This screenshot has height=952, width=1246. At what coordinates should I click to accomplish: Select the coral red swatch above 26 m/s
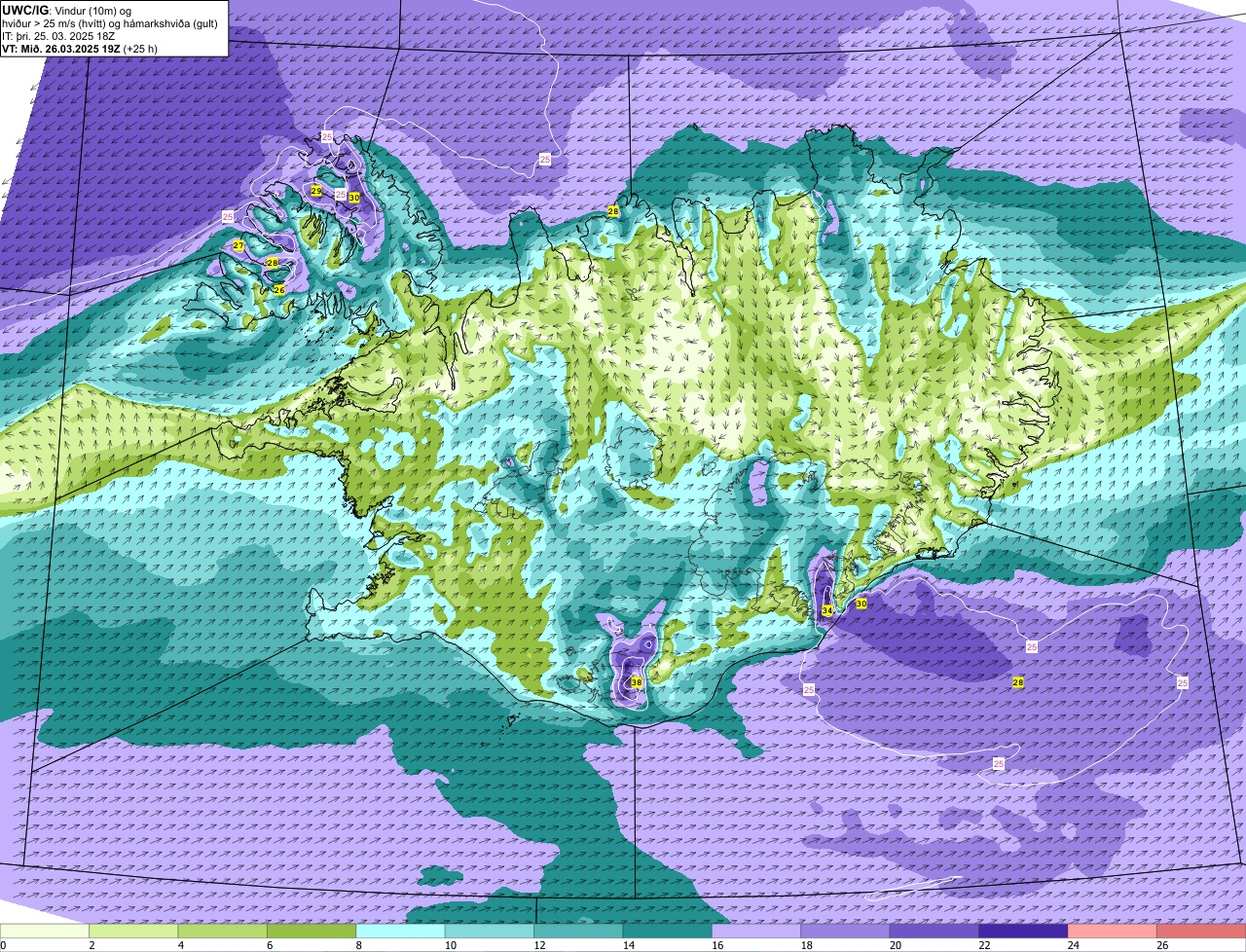[1201, 931]
